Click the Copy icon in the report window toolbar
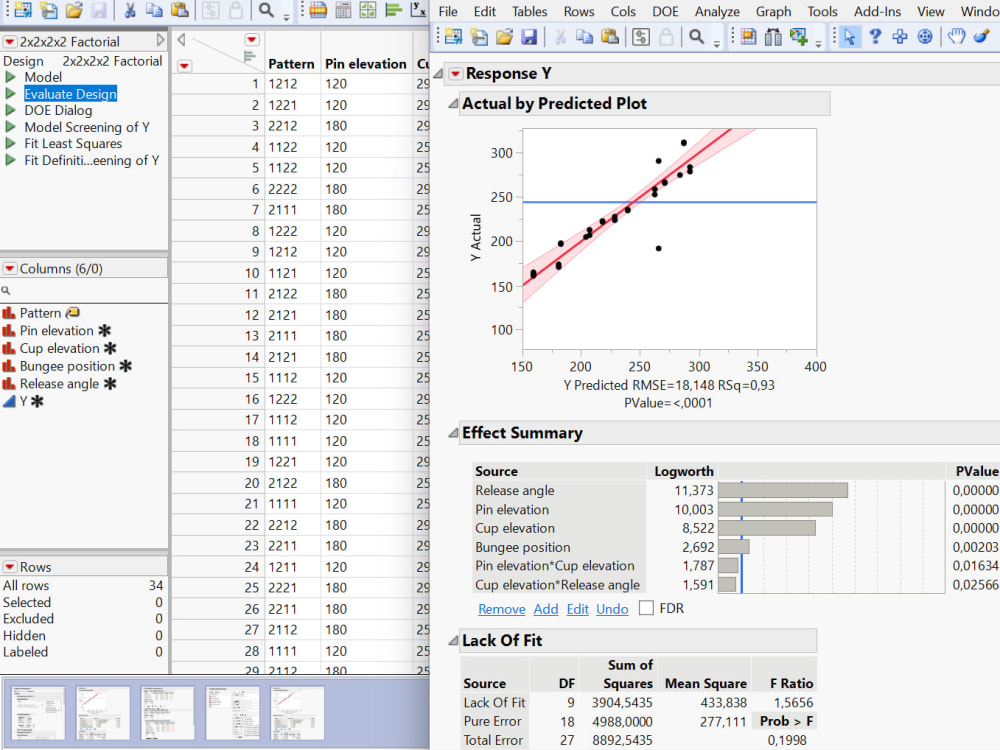This screenshot has width=1000, height=750. [x=584, y=37]
